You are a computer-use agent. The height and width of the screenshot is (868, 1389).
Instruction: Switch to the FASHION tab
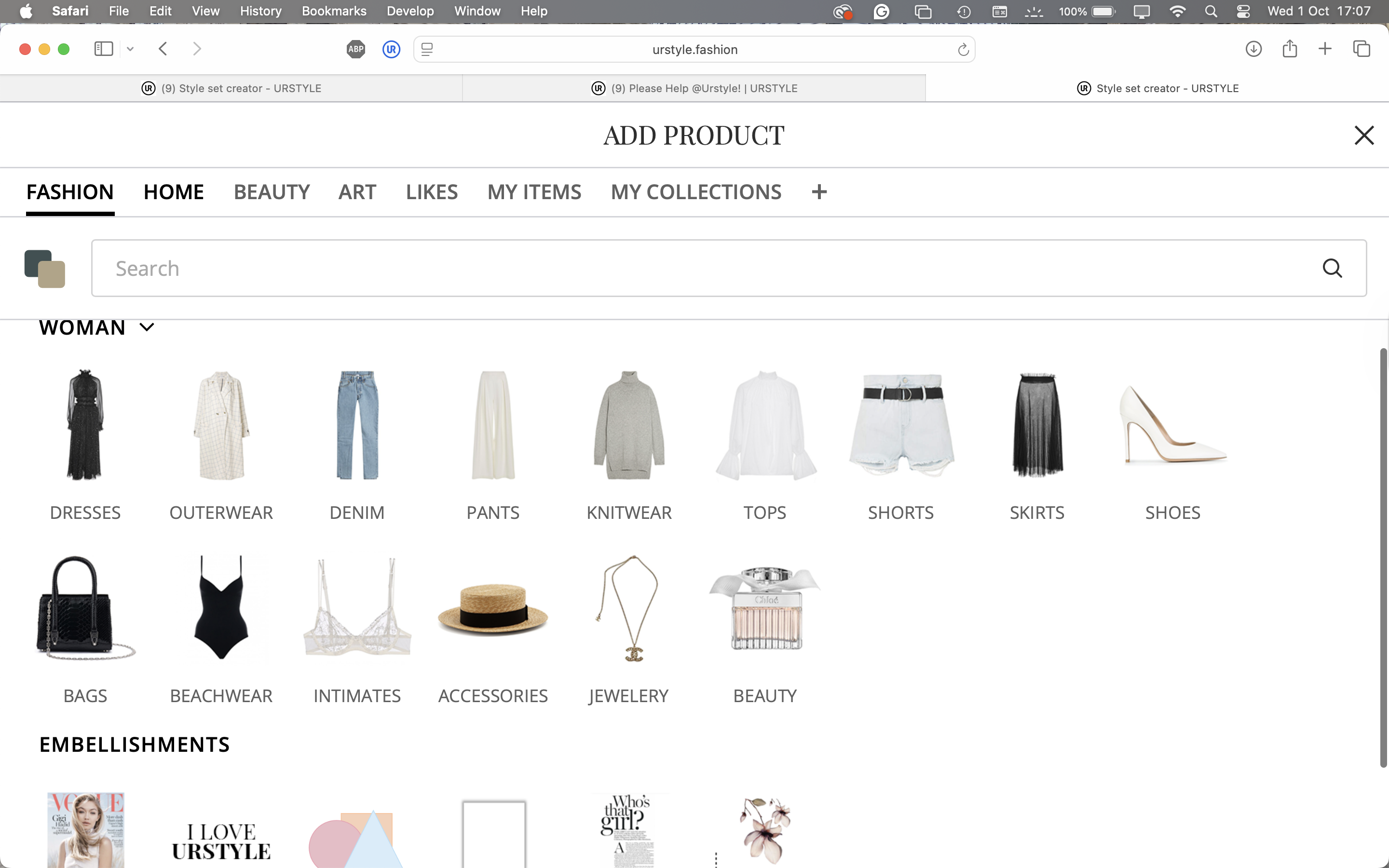click(70, 192)
